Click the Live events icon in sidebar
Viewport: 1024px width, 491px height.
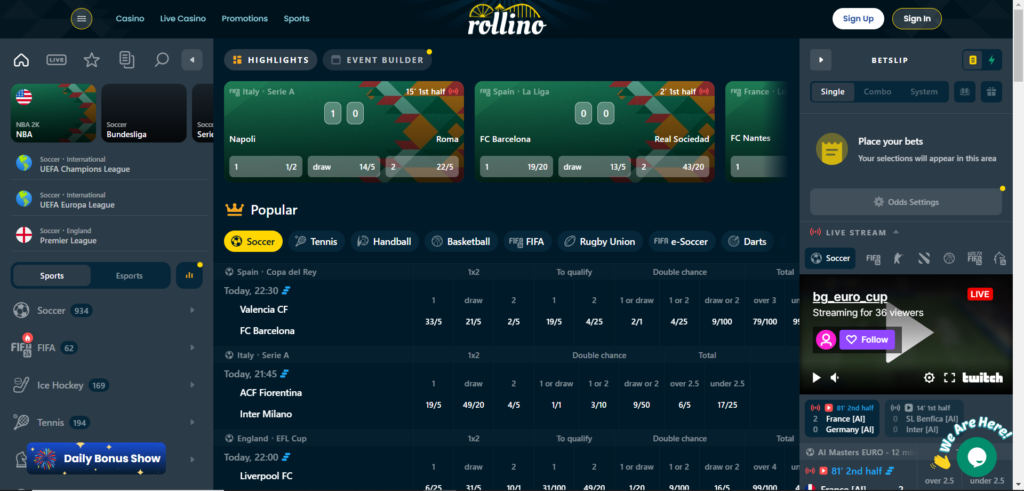tap(57, 60)
